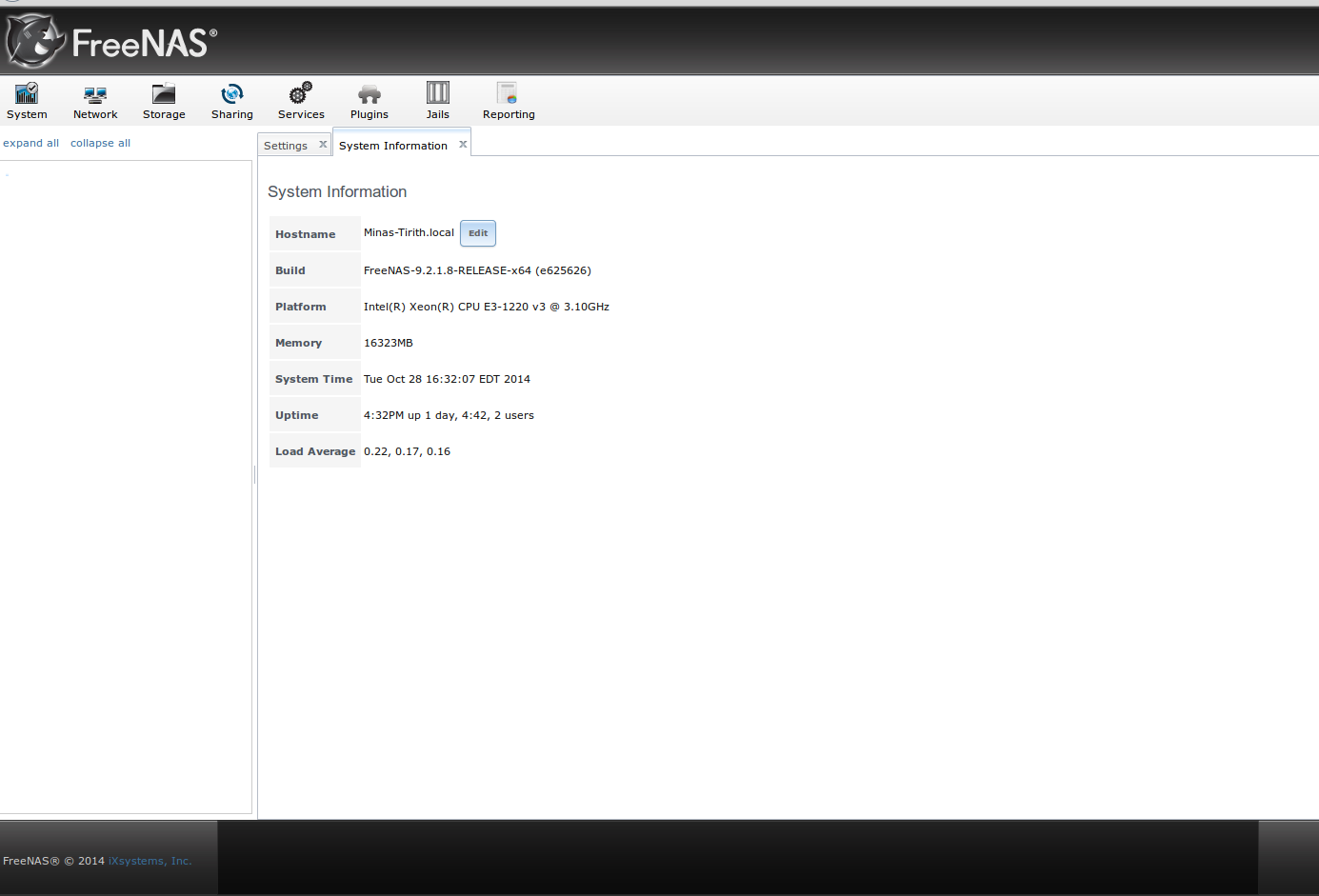
Task: Open the Storage toolbar icon
Action: coord(164,100)
